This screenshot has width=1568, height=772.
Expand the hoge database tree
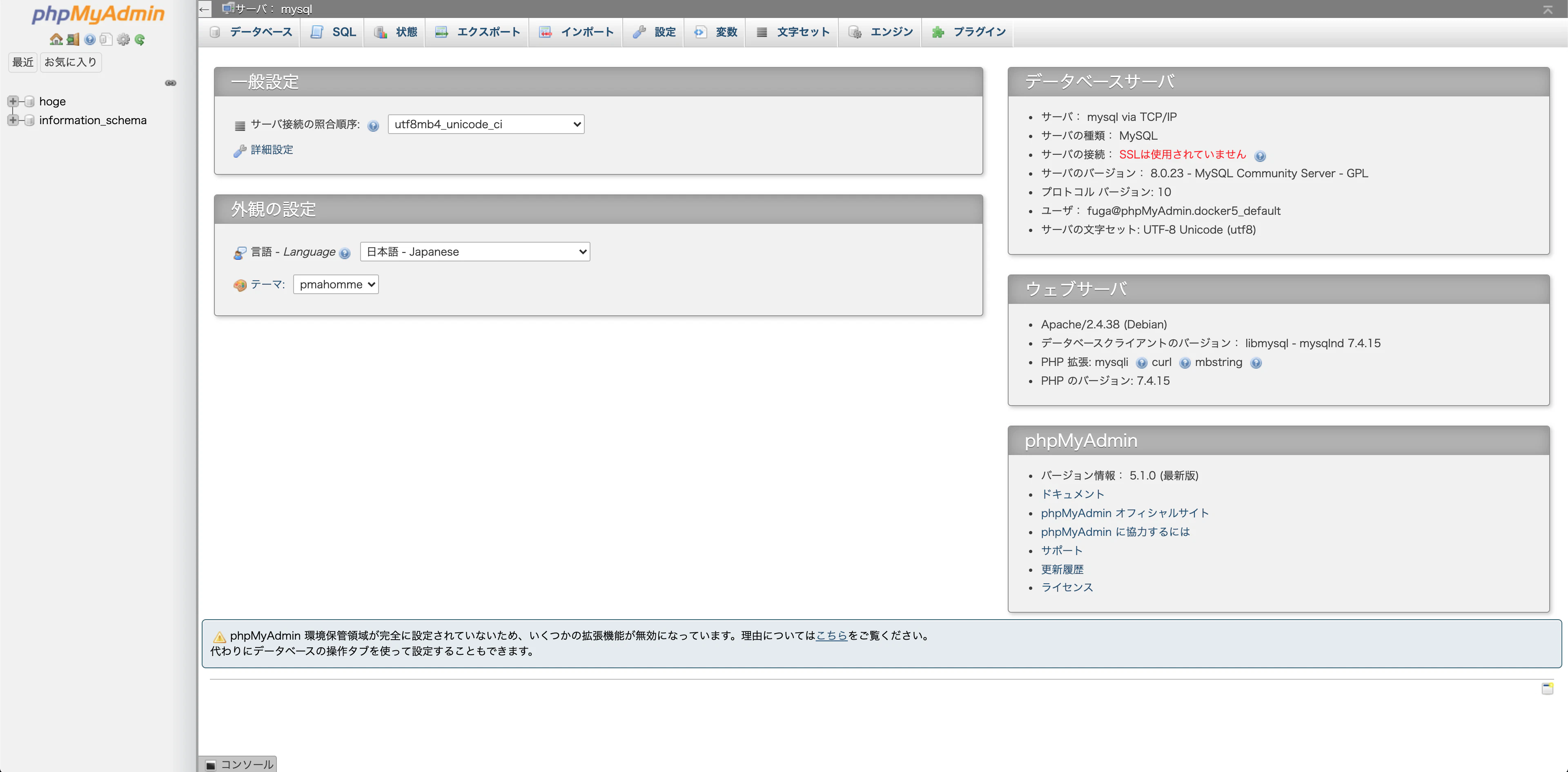pyautogui.click(x=12, y=101)
